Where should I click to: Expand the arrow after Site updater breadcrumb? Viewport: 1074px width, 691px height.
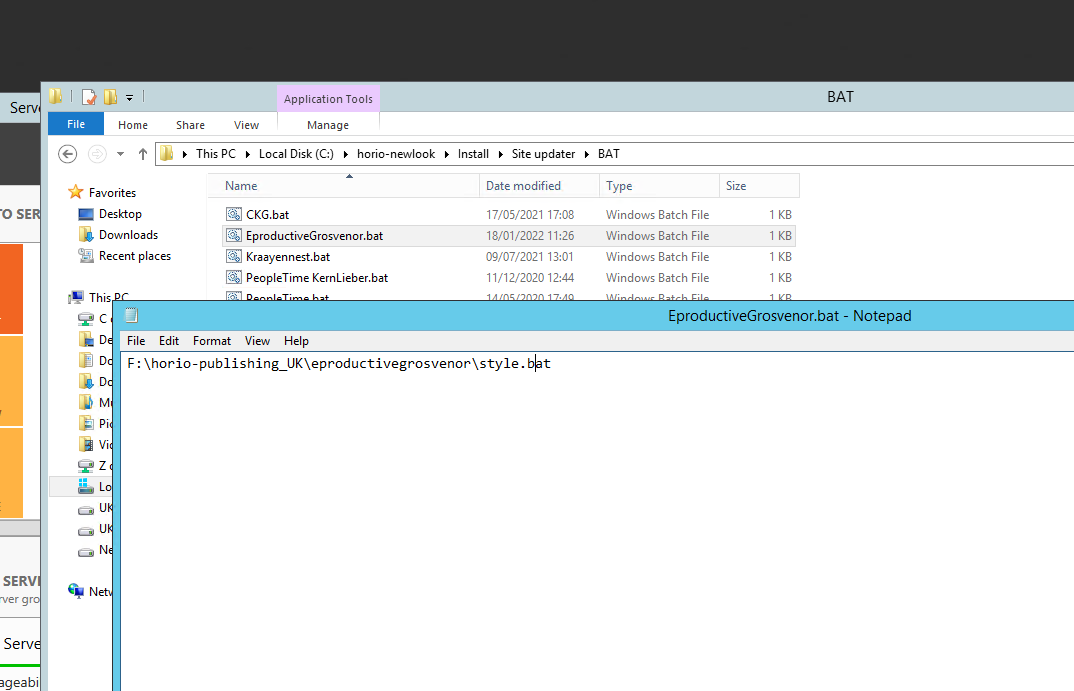[587, 154]
